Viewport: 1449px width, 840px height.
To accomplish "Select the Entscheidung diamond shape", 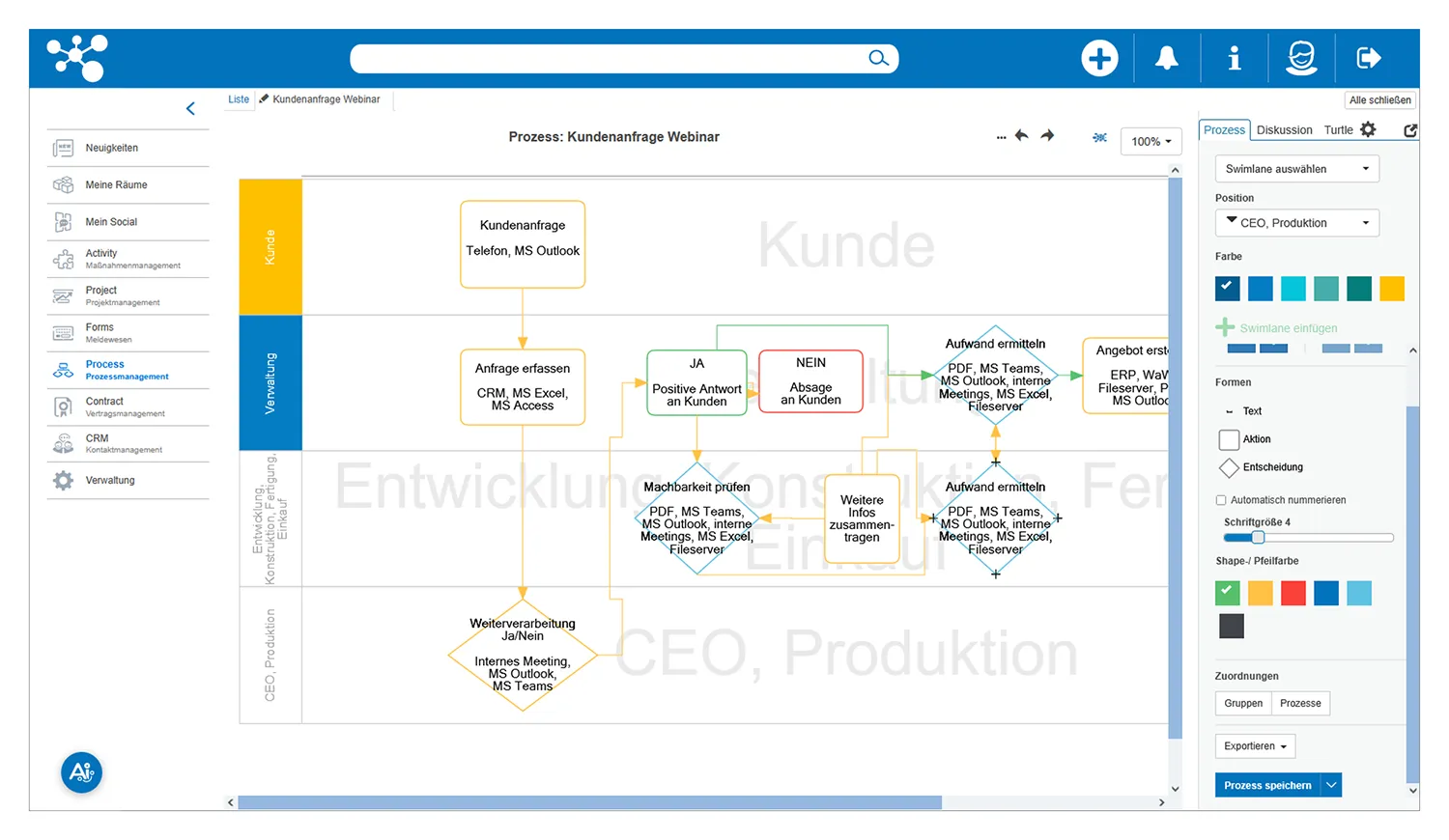I will pos(1229,468).
